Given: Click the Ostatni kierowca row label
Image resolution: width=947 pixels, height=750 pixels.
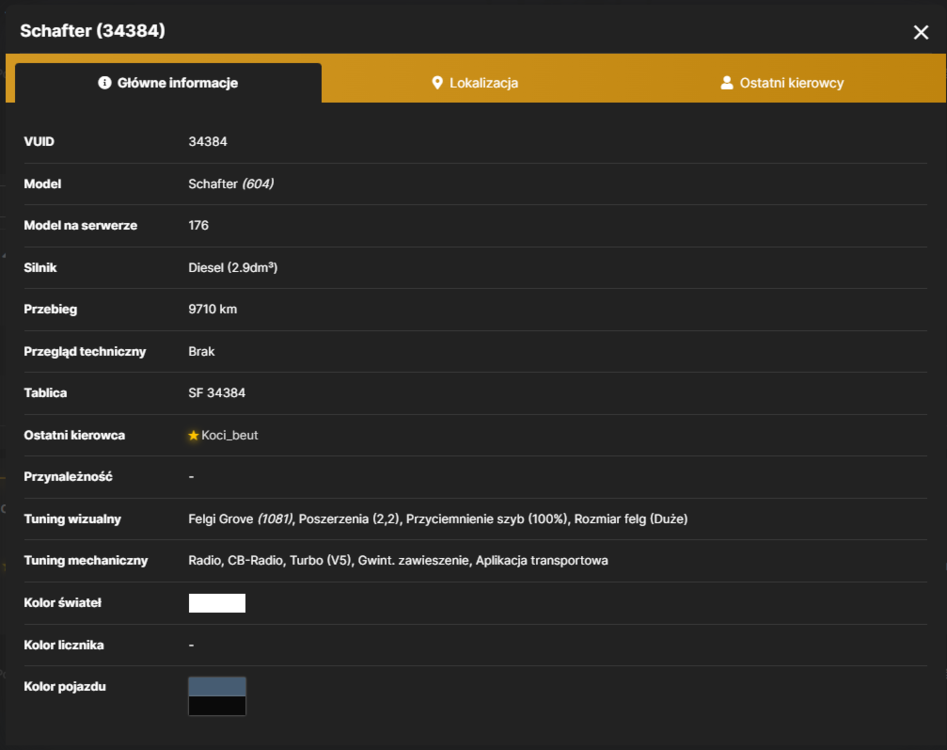Looking at the screenshot, I should tap(74, 435).
